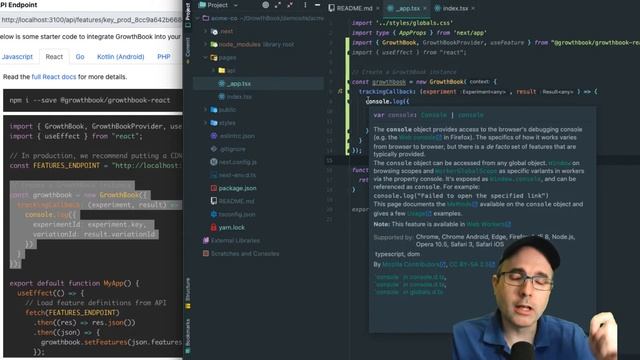This screenshot has height=360, width=640.
Task: Open the Structure tool window tab
Action: pyautogui.click(x=188, y=293)
